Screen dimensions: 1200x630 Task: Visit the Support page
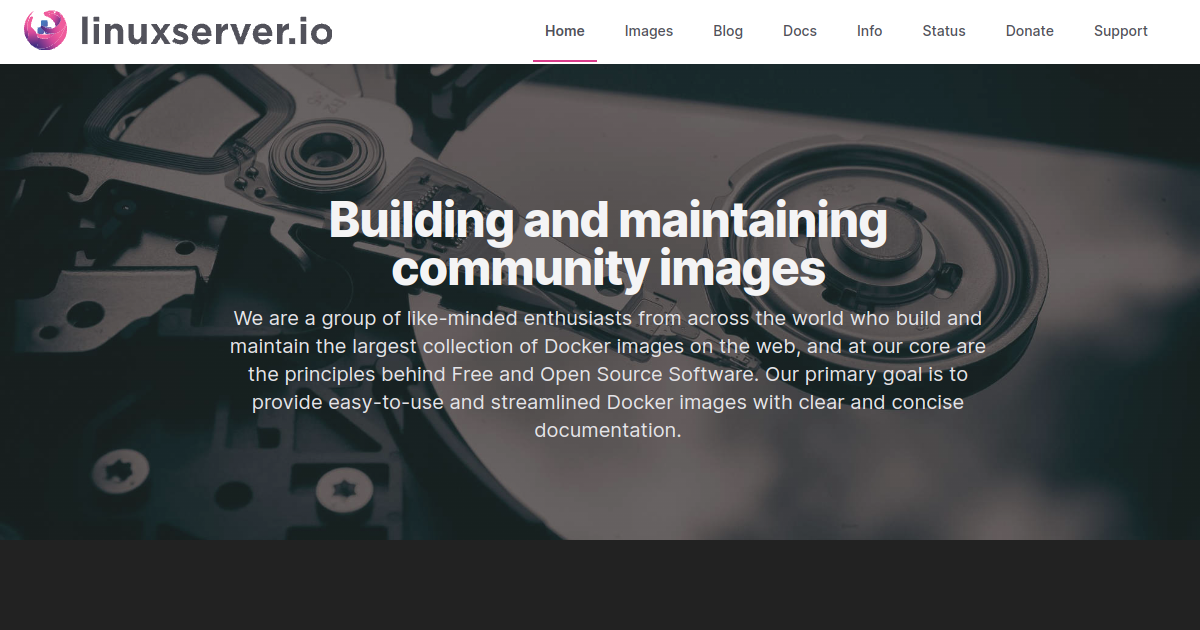click(x=1121, y=31)
